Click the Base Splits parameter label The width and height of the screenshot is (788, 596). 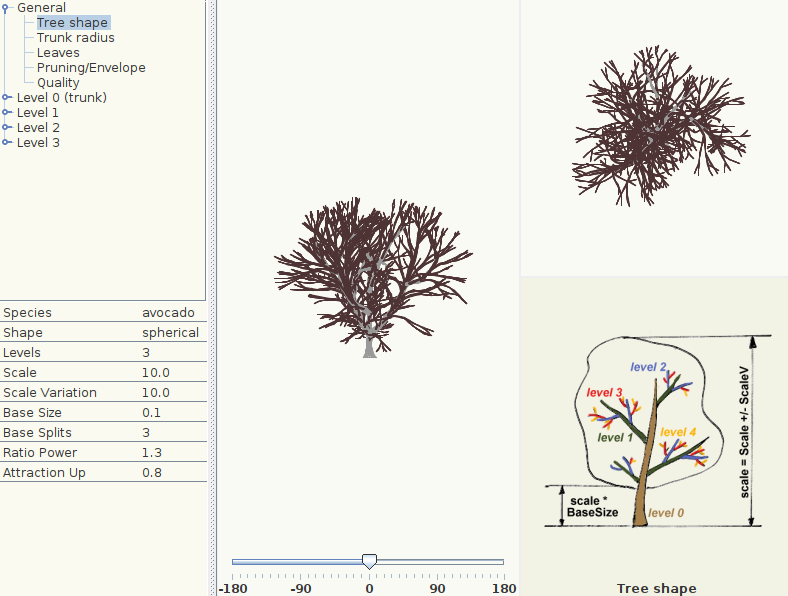(x=37, y=433)
